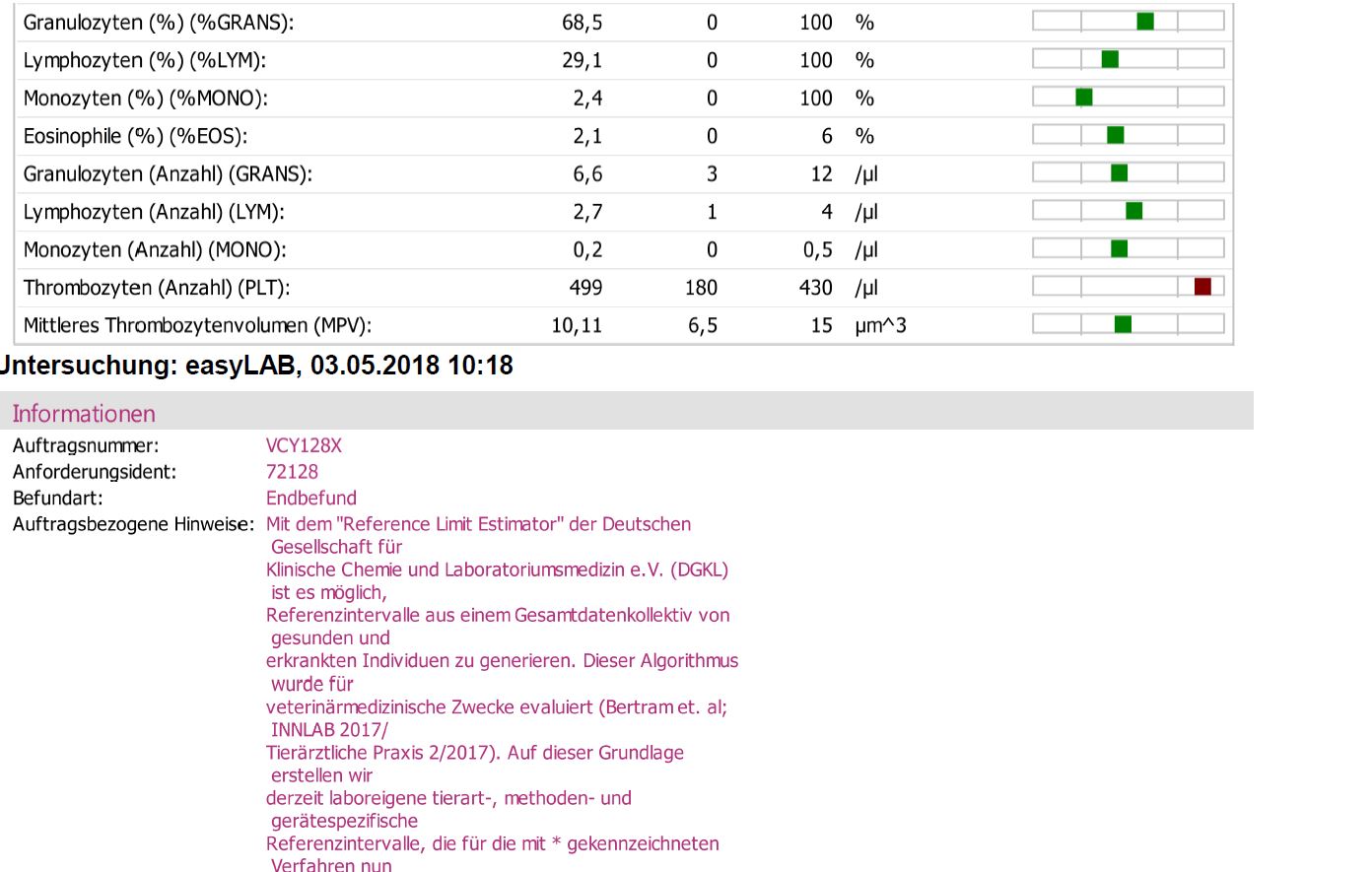The height and width of the screenshot is (872, 1372).
Task: Select value 2,7 for Lymphozyten (Anzahl)
Action: tap(588, 213)
